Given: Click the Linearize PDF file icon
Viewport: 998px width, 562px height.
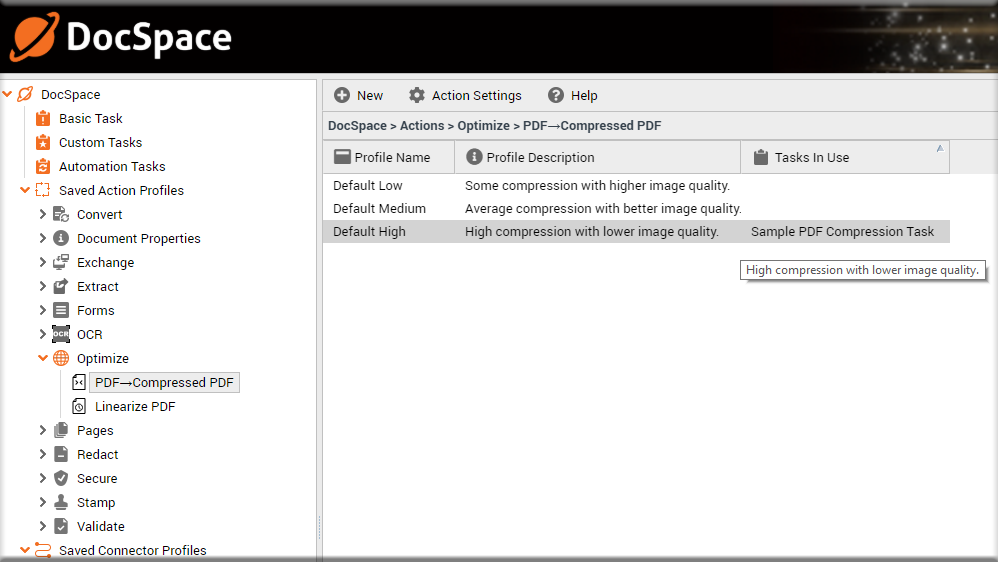Looking at the screenshot, I should (x=79, y=406).
